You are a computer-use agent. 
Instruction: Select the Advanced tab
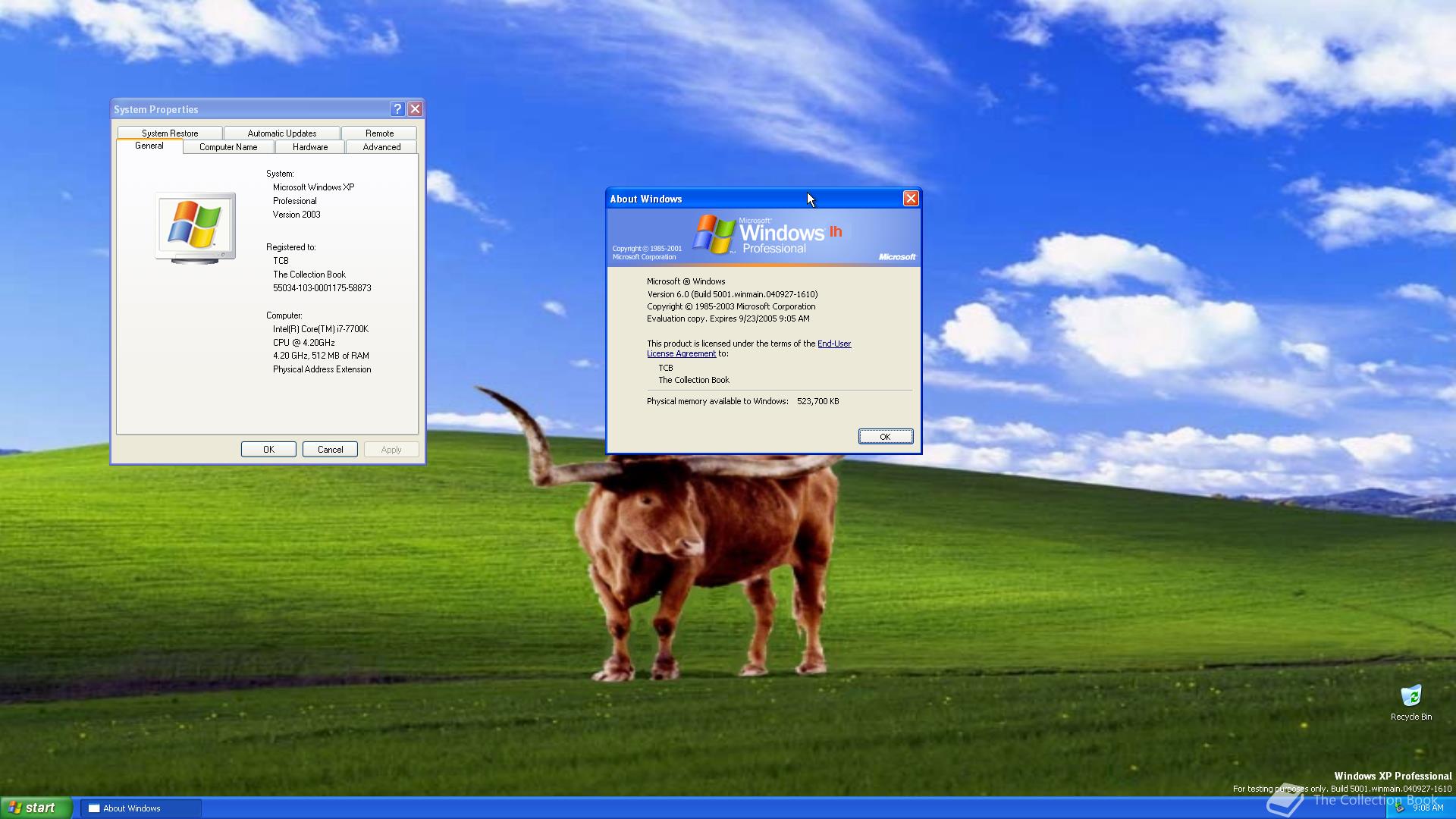tap(381, 147)
